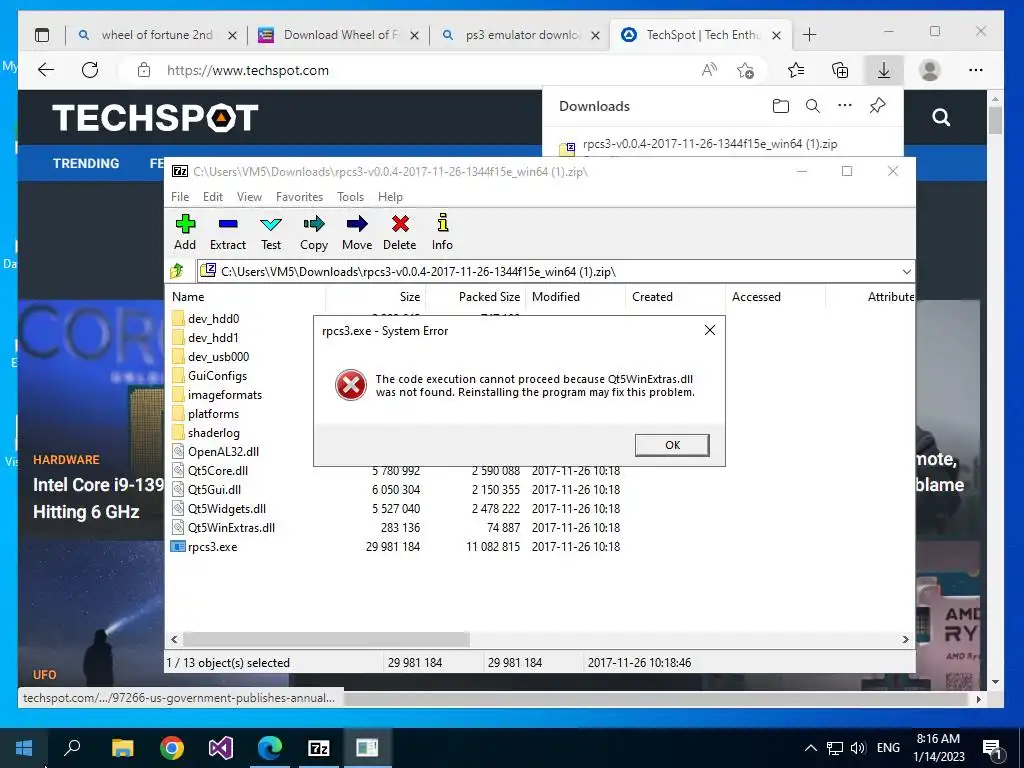Toggle Read aloud in Edge address bar
The image size is (1024, 768).
pyautogui.click(x=709, y=70)
